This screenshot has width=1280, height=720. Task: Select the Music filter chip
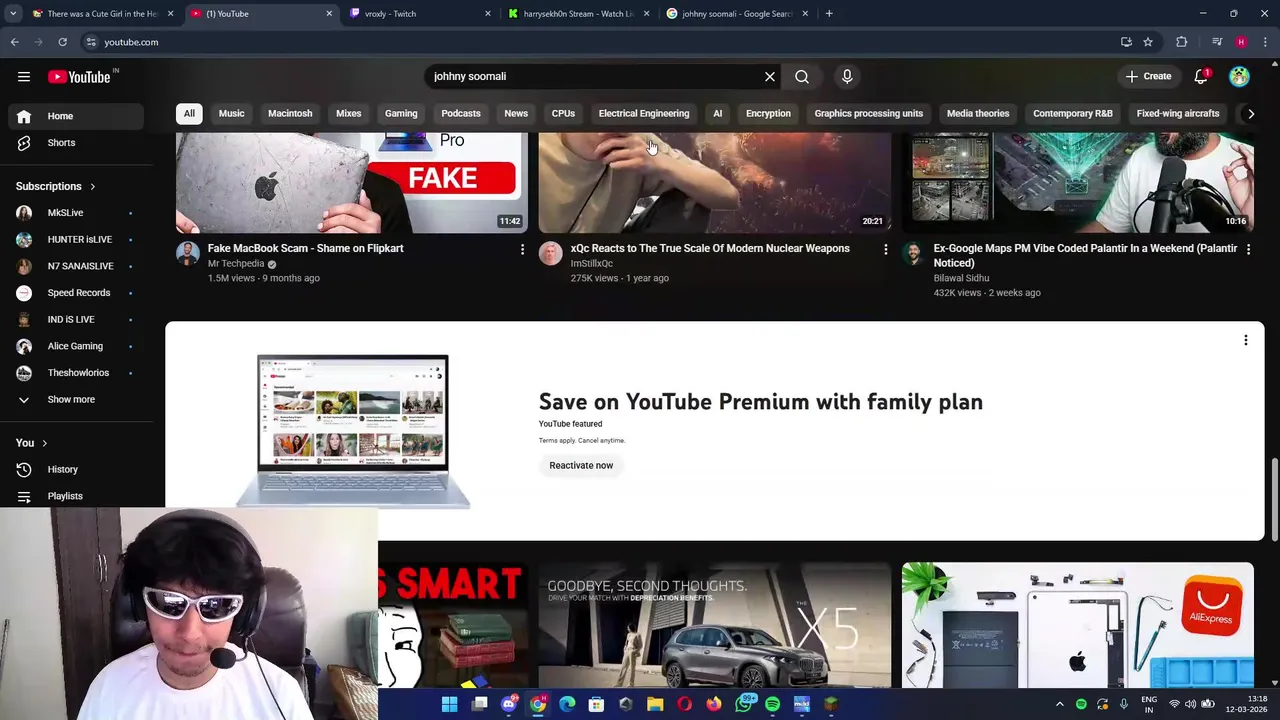[231, 113]
